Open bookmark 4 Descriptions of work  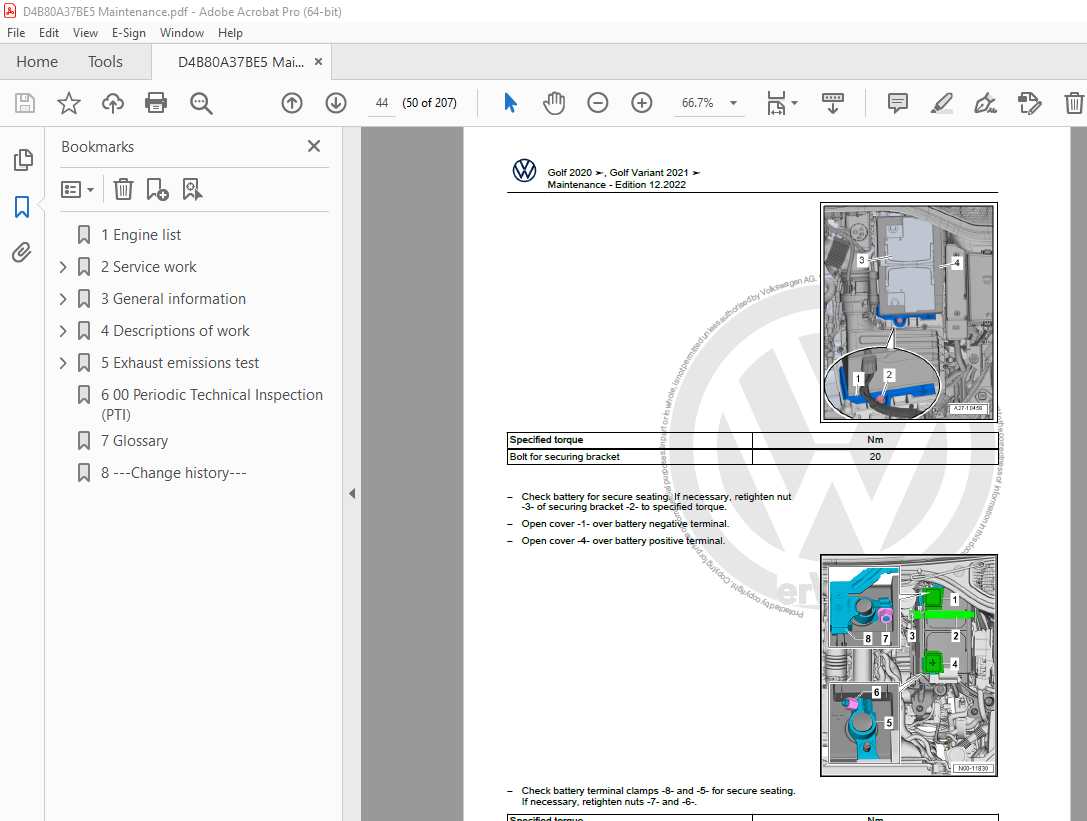coord(175,331)
